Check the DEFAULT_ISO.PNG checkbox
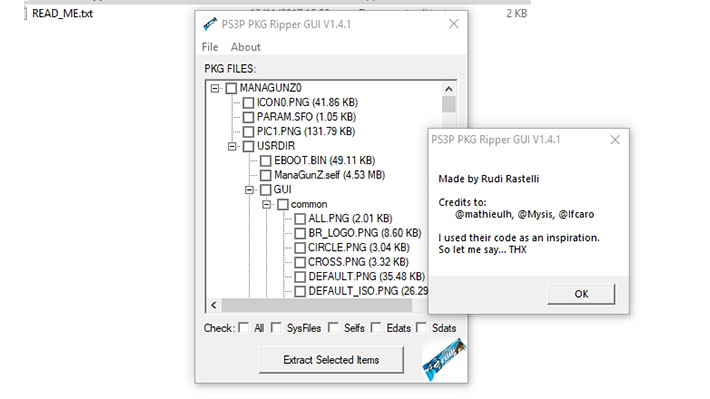 pyautogui.click(x=300, y=291)
